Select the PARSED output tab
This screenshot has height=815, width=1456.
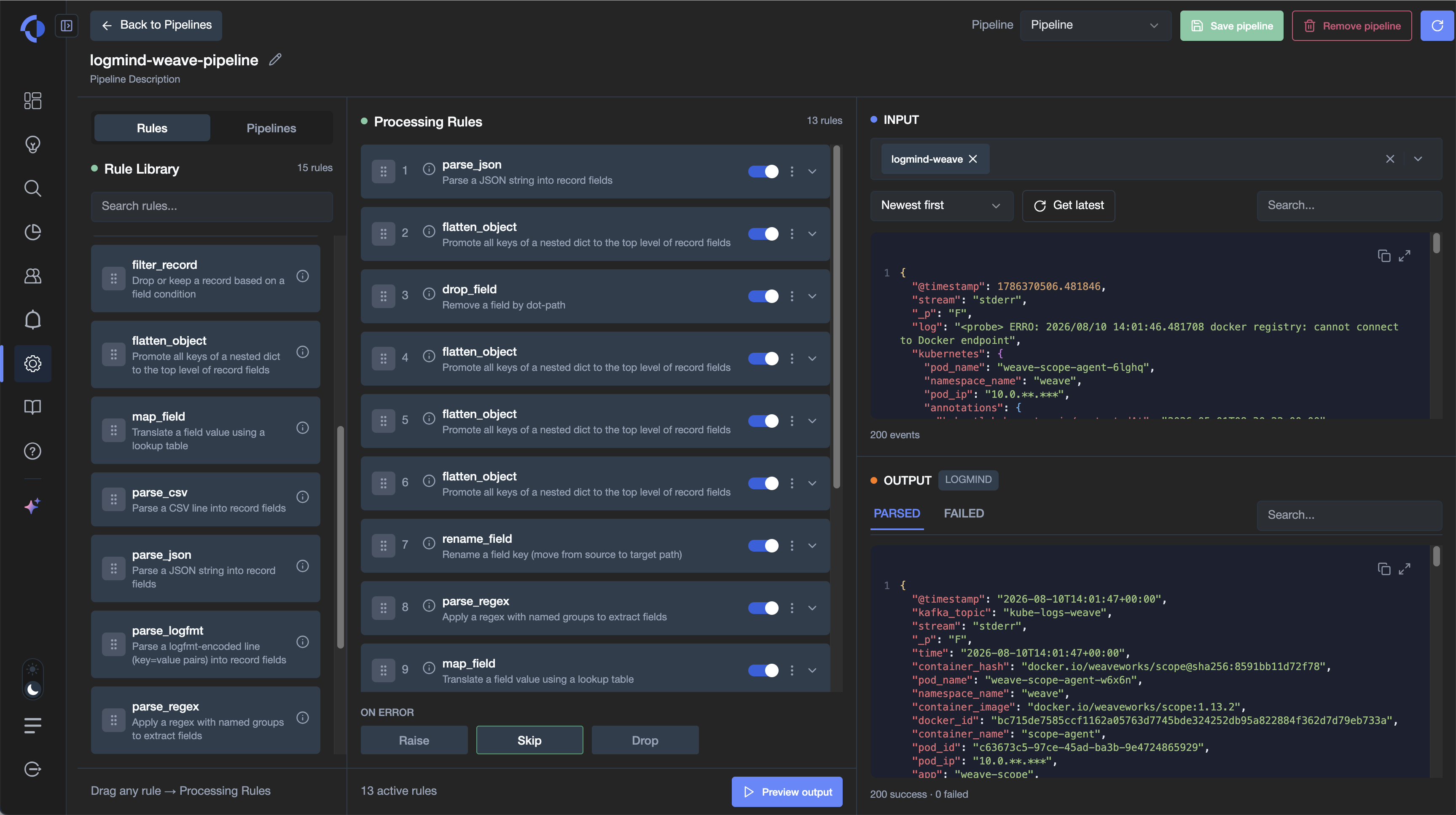(897, 514)
